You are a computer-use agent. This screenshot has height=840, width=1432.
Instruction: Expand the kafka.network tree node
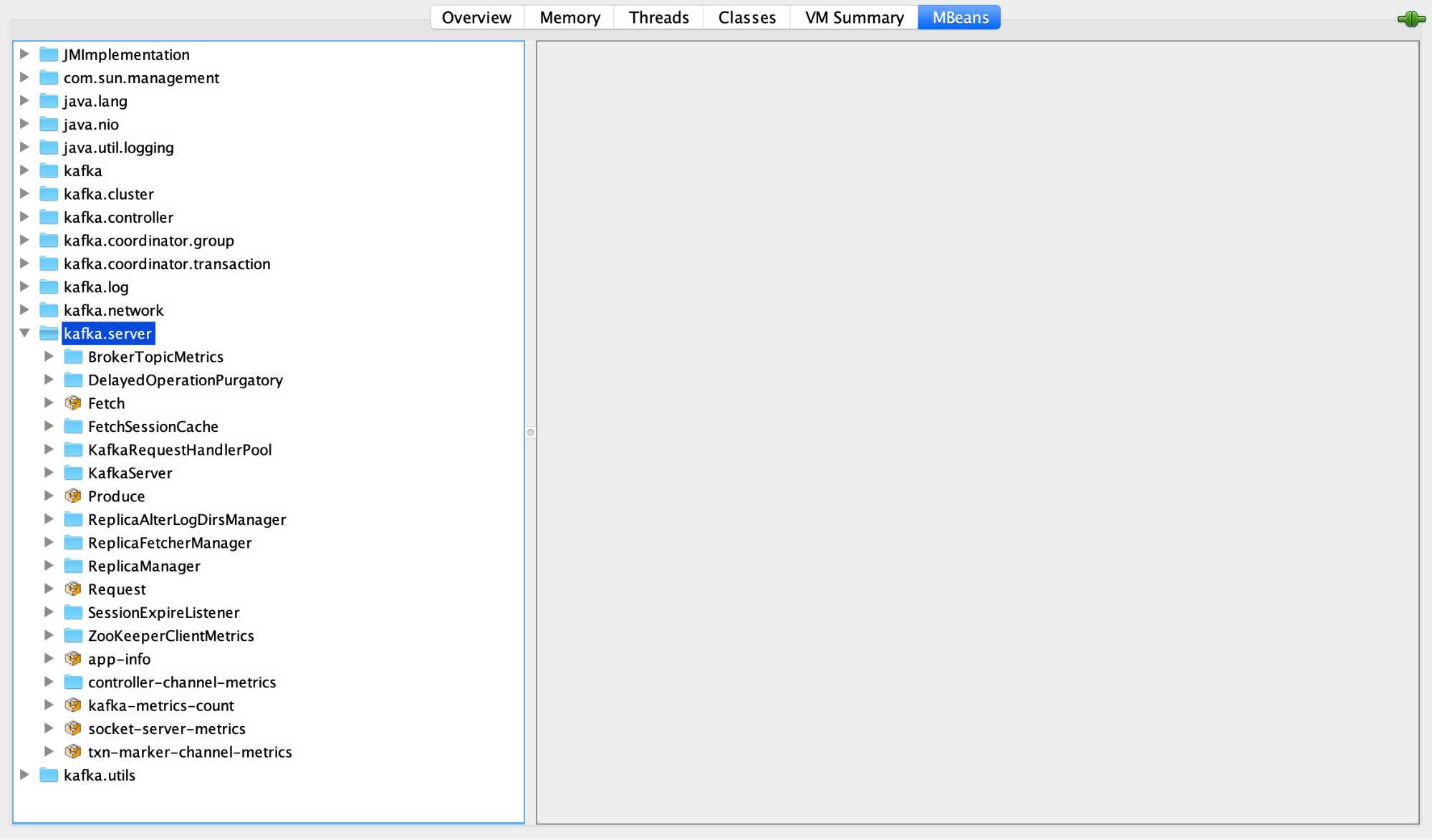25,309
